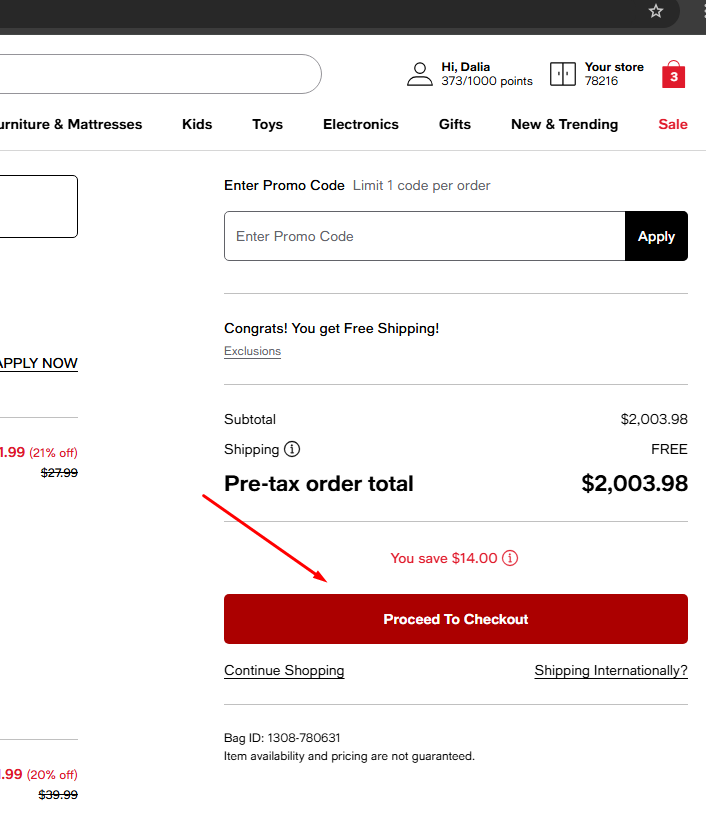Select the Electronics category
This screenshot has height=837, width=706.
click(x=361, y=124)
